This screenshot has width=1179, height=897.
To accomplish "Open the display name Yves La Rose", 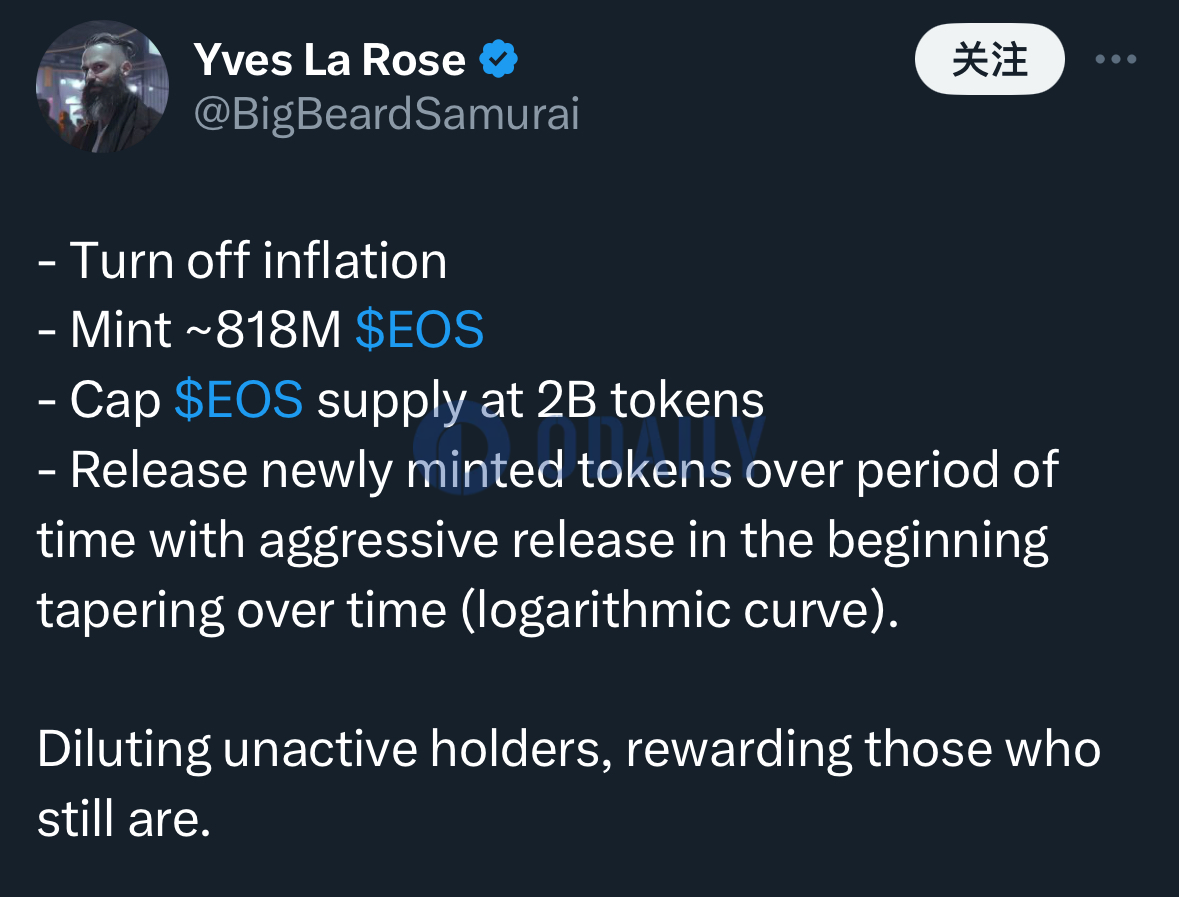I will [329, 59].
